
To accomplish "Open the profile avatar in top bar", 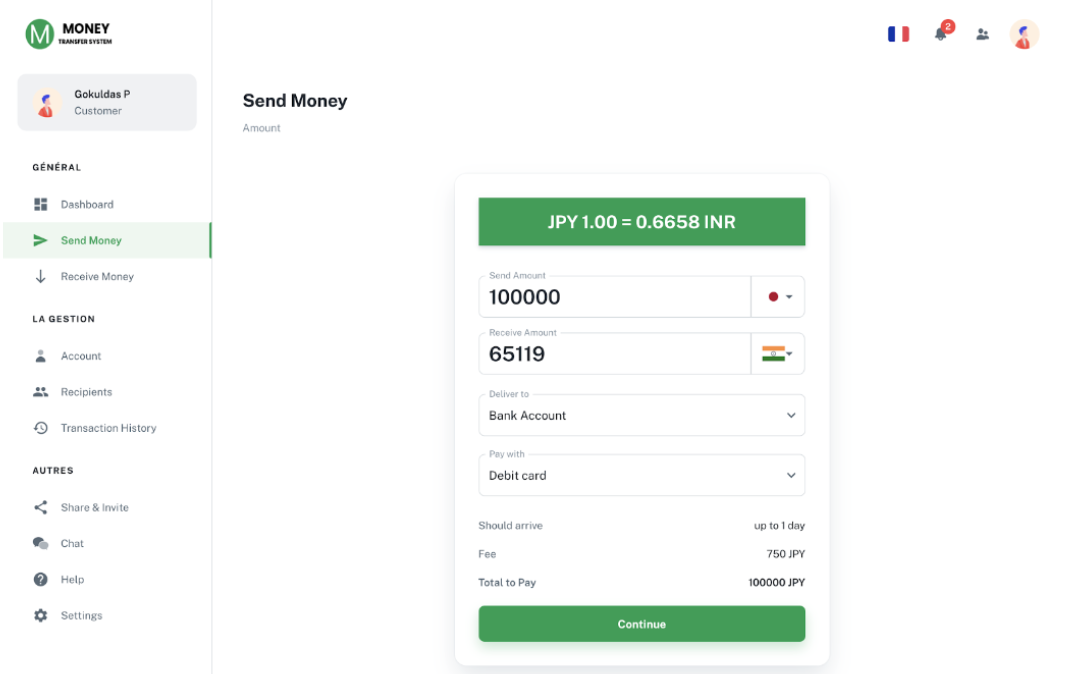I will pyautogui.click(x=1024, y=35).
